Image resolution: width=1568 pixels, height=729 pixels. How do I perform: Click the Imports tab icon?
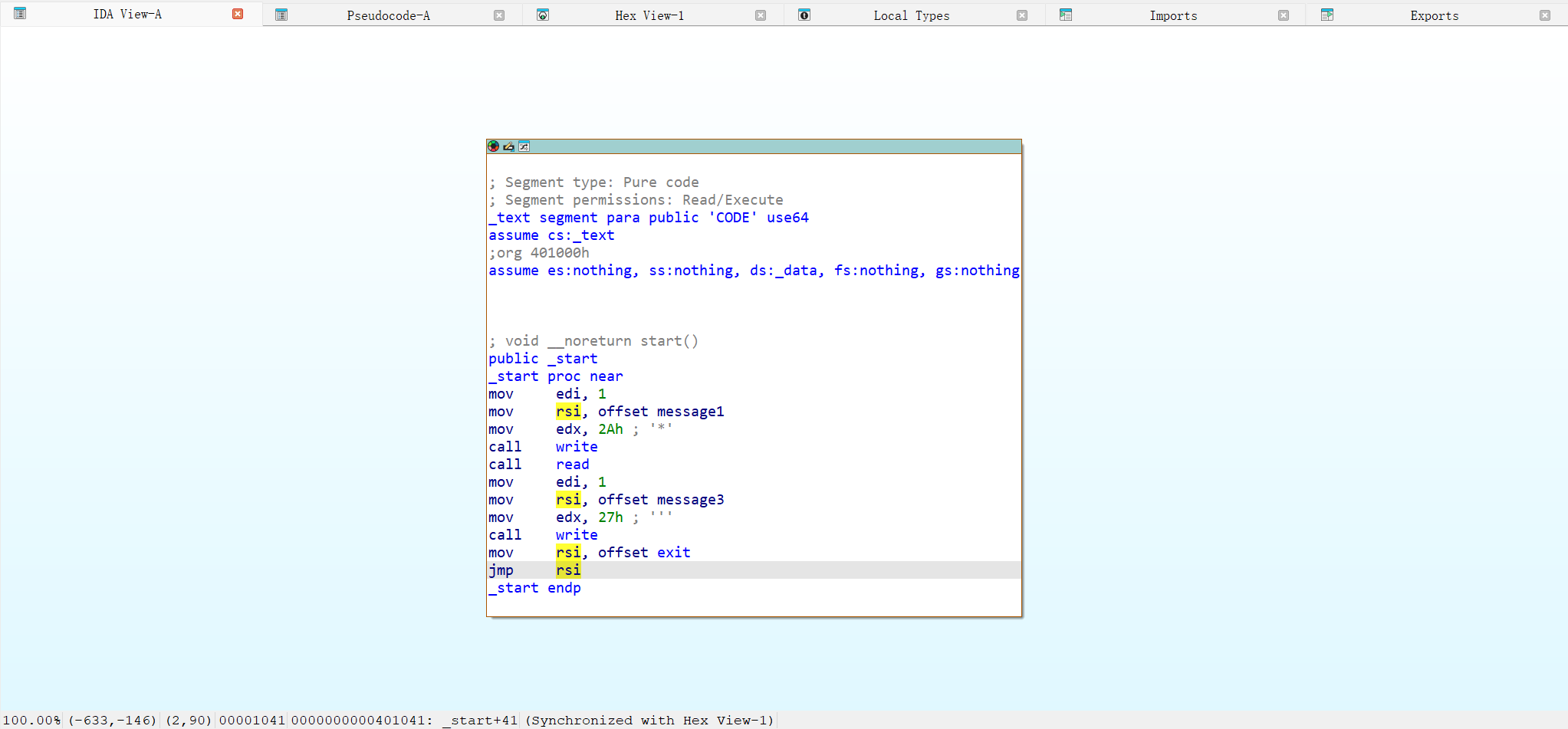[x=1066, y=15]
